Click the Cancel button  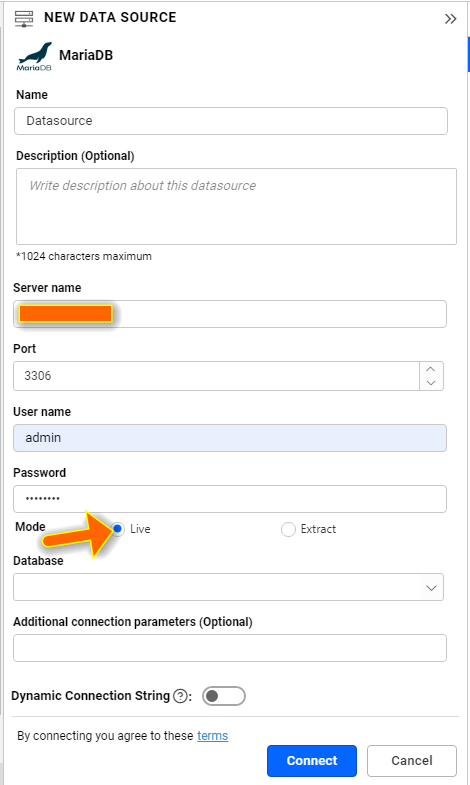(x=412, y=760)
